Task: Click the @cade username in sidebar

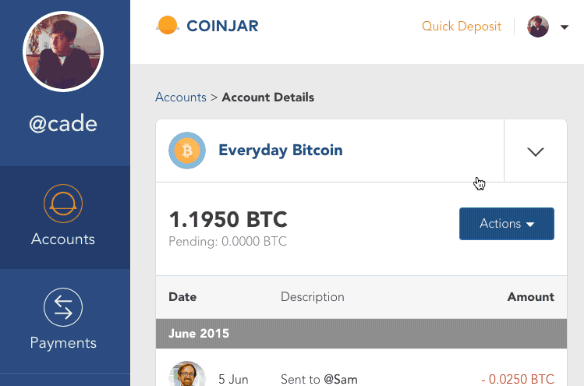Action: click(63, 124)
